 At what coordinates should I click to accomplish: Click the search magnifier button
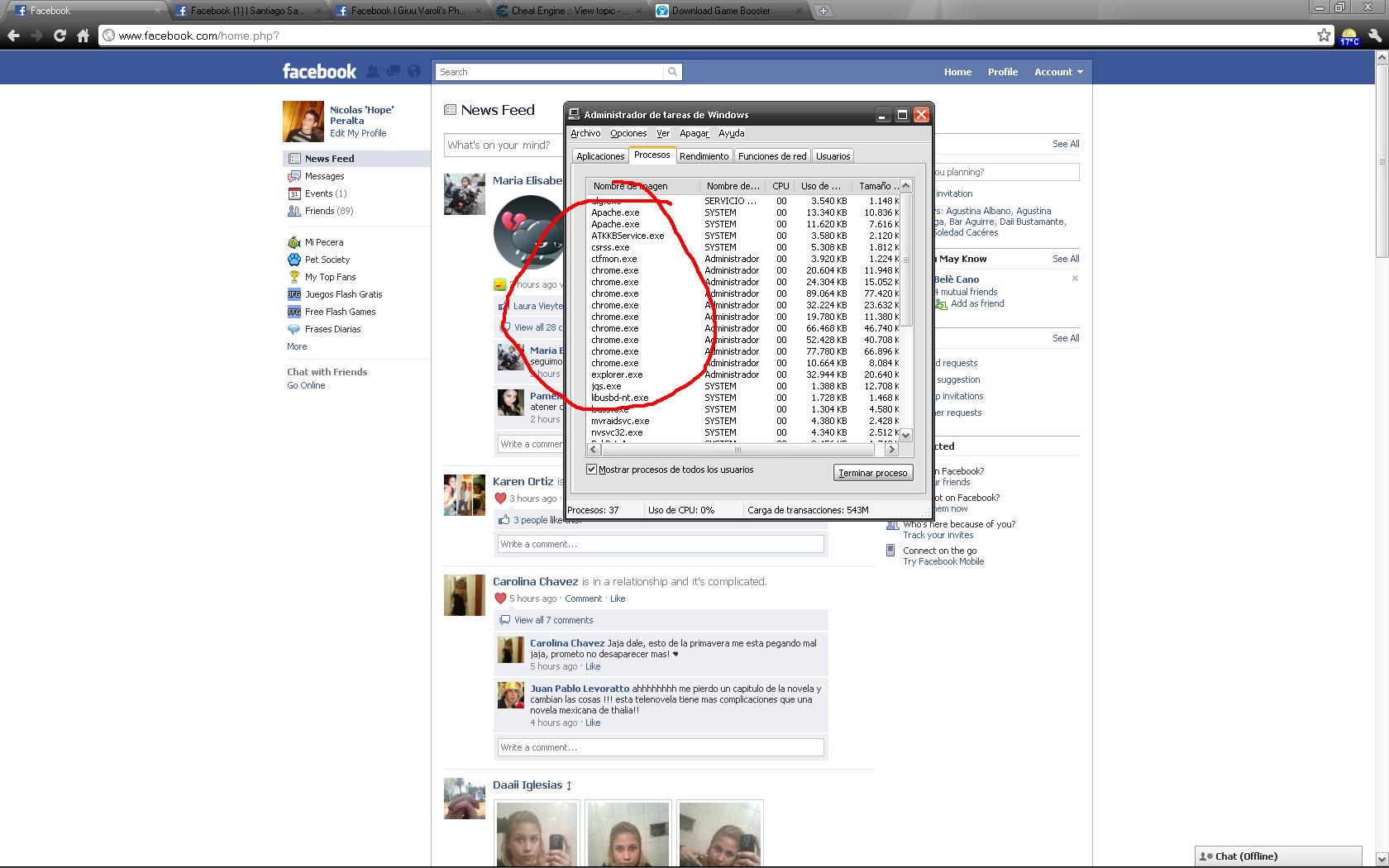673,72
